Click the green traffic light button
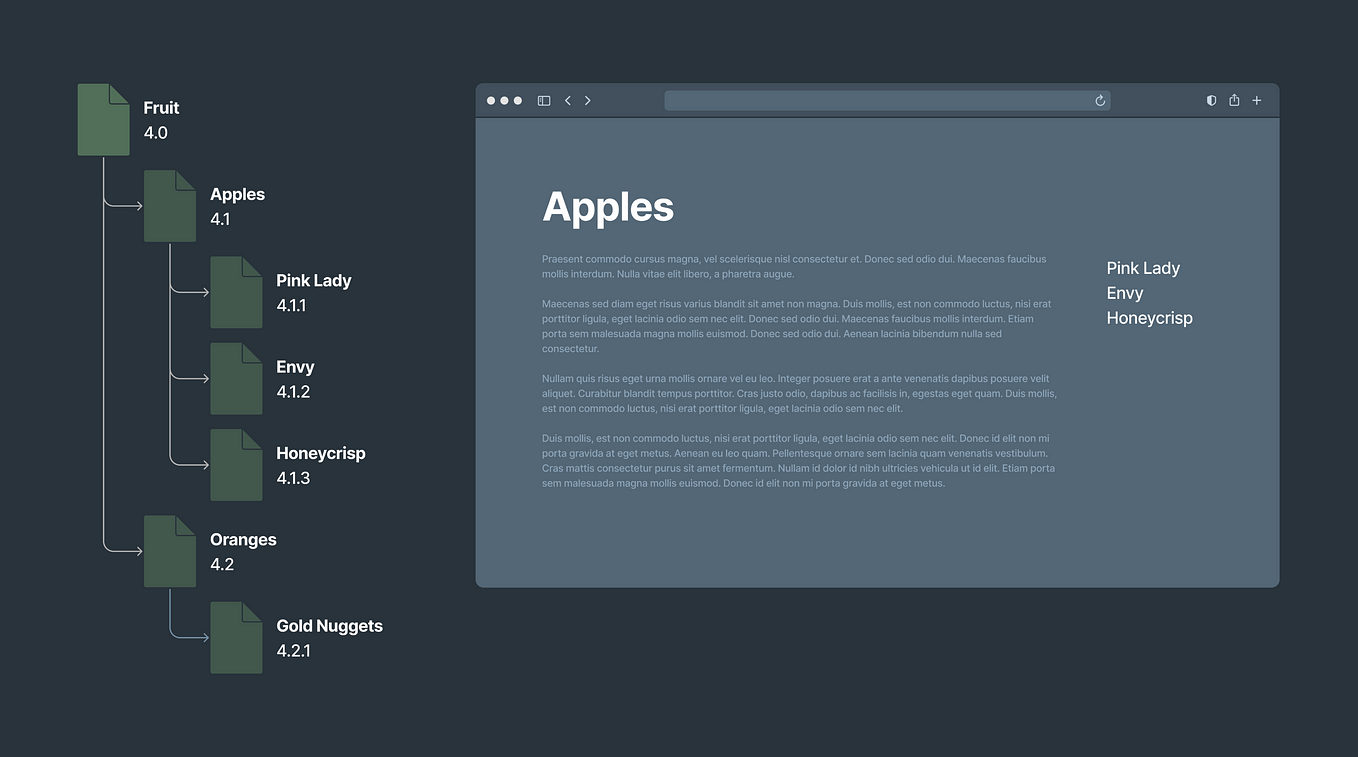This screenshot has width=1358, height=757. pyautogui.click(x=517, y=100)
